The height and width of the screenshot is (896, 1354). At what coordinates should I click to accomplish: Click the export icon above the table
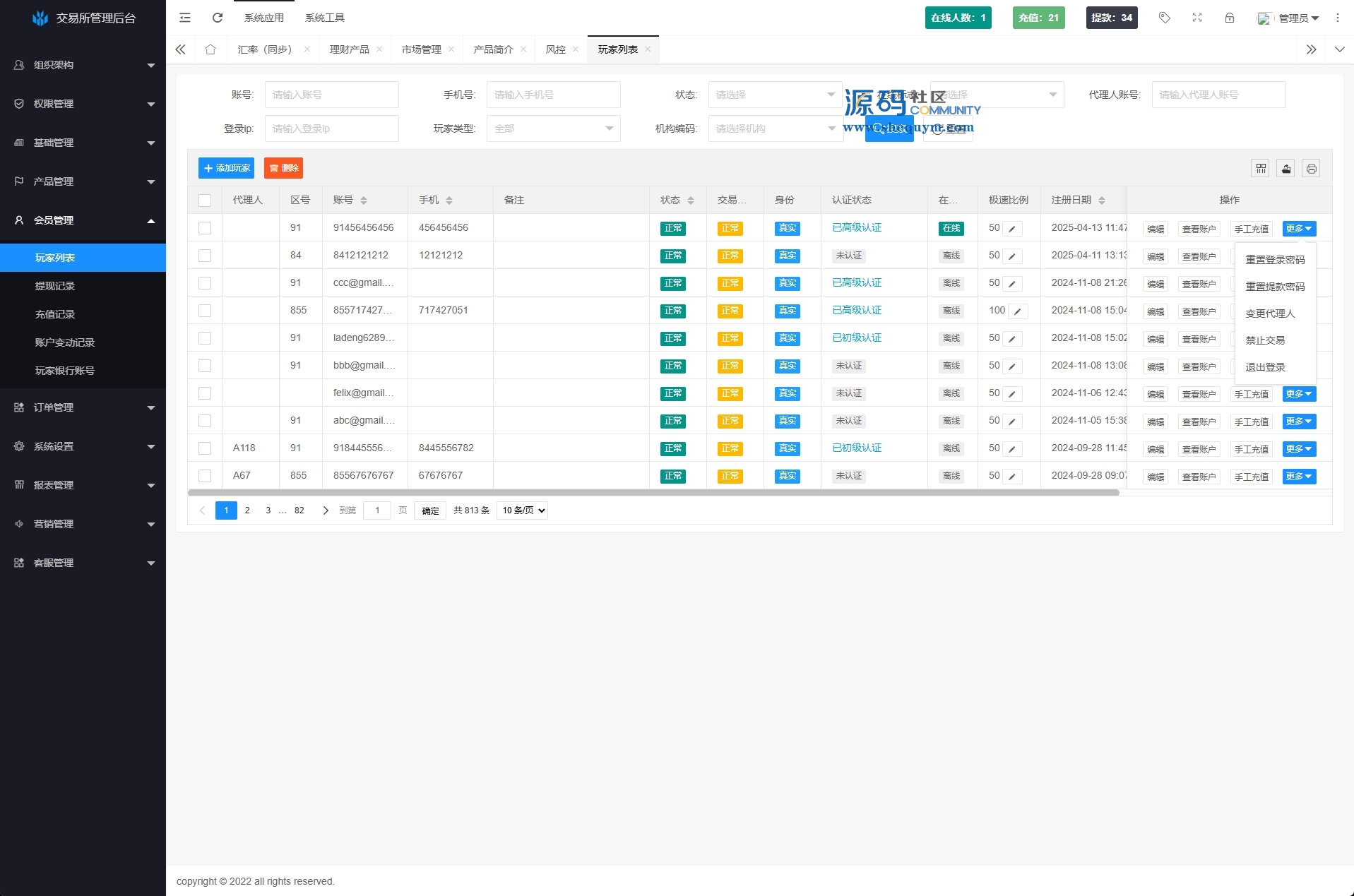coord(1286,169)
